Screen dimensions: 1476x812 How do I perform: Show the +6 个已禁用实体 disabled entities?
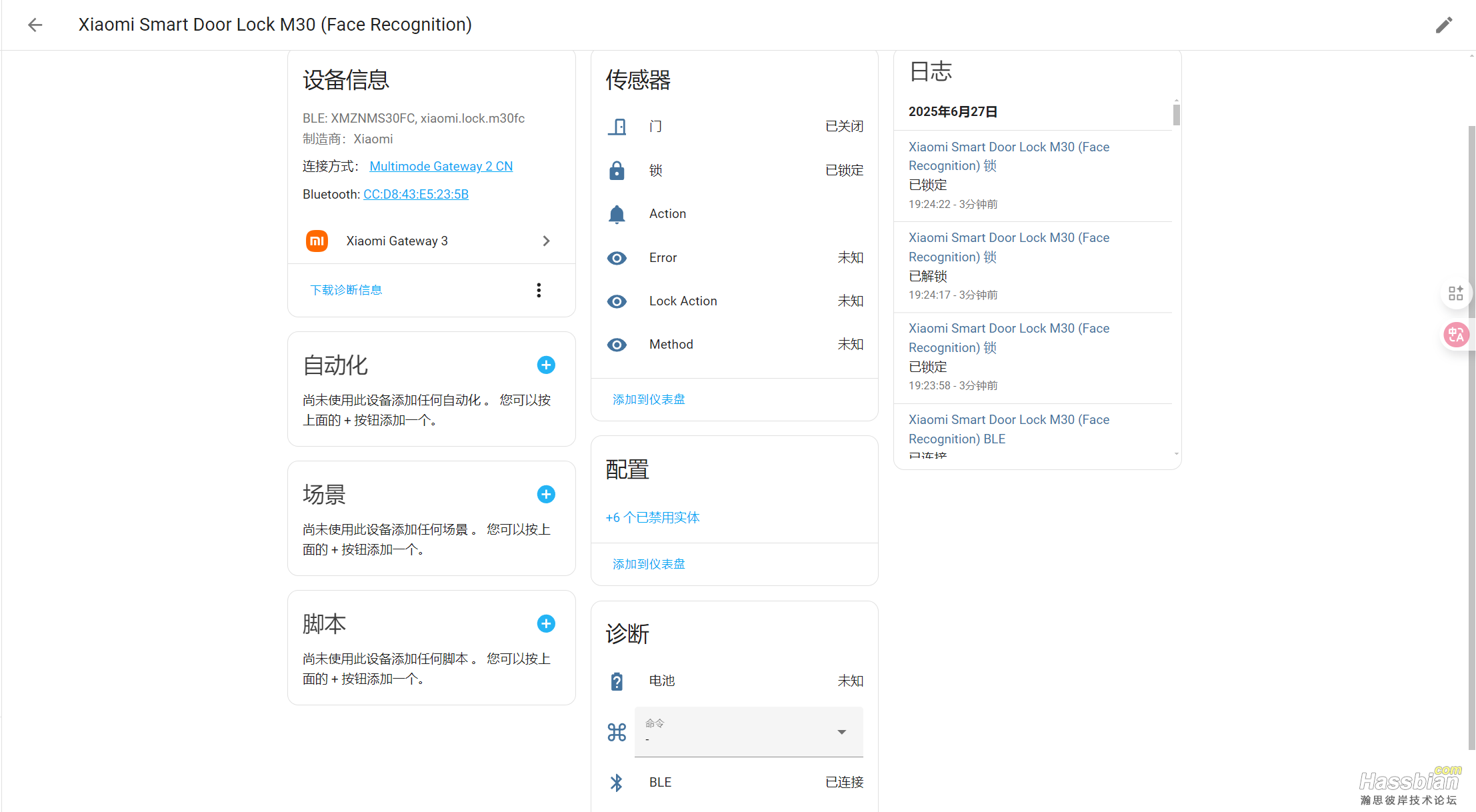pyautogui.click(x=653, y=518)
